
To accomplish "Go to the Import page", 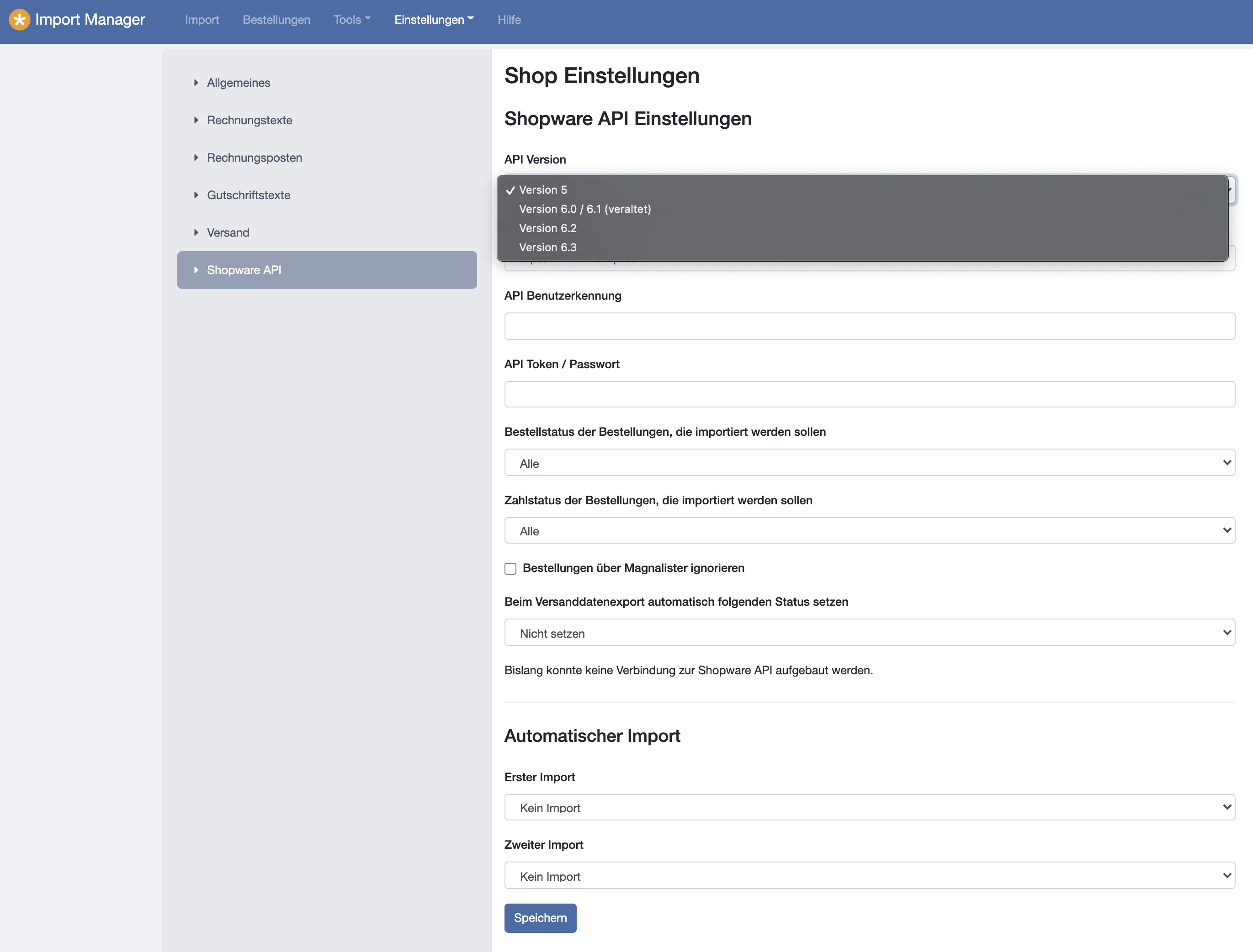I will tap(202, 20).
